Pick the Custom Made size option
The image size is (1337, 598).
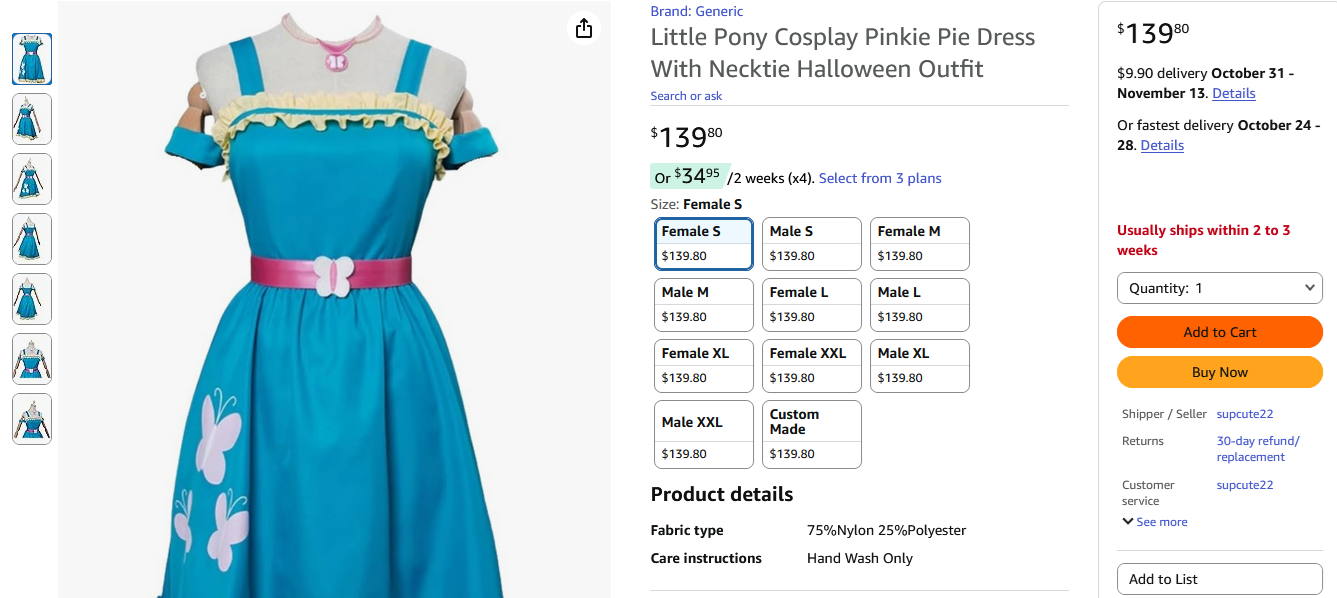811,434
